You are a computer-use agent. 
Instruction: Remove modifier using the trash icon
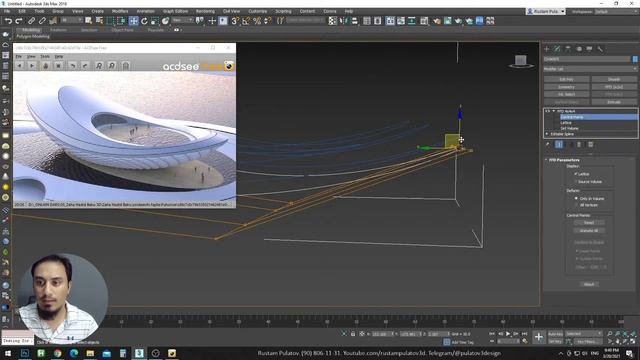pos(579,144)
